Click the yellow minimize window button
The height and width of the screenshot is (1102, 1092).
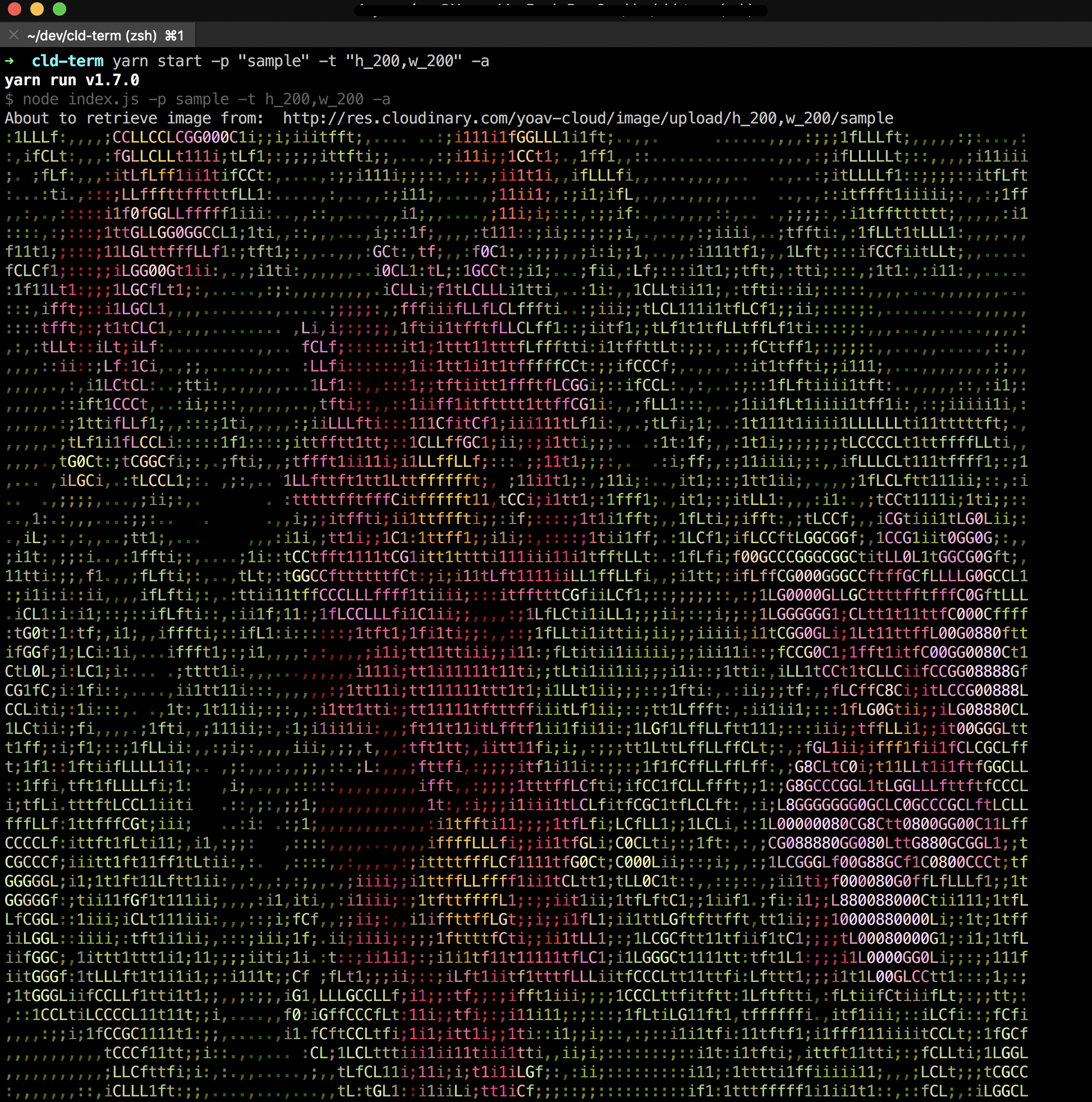tap(37, 8)
